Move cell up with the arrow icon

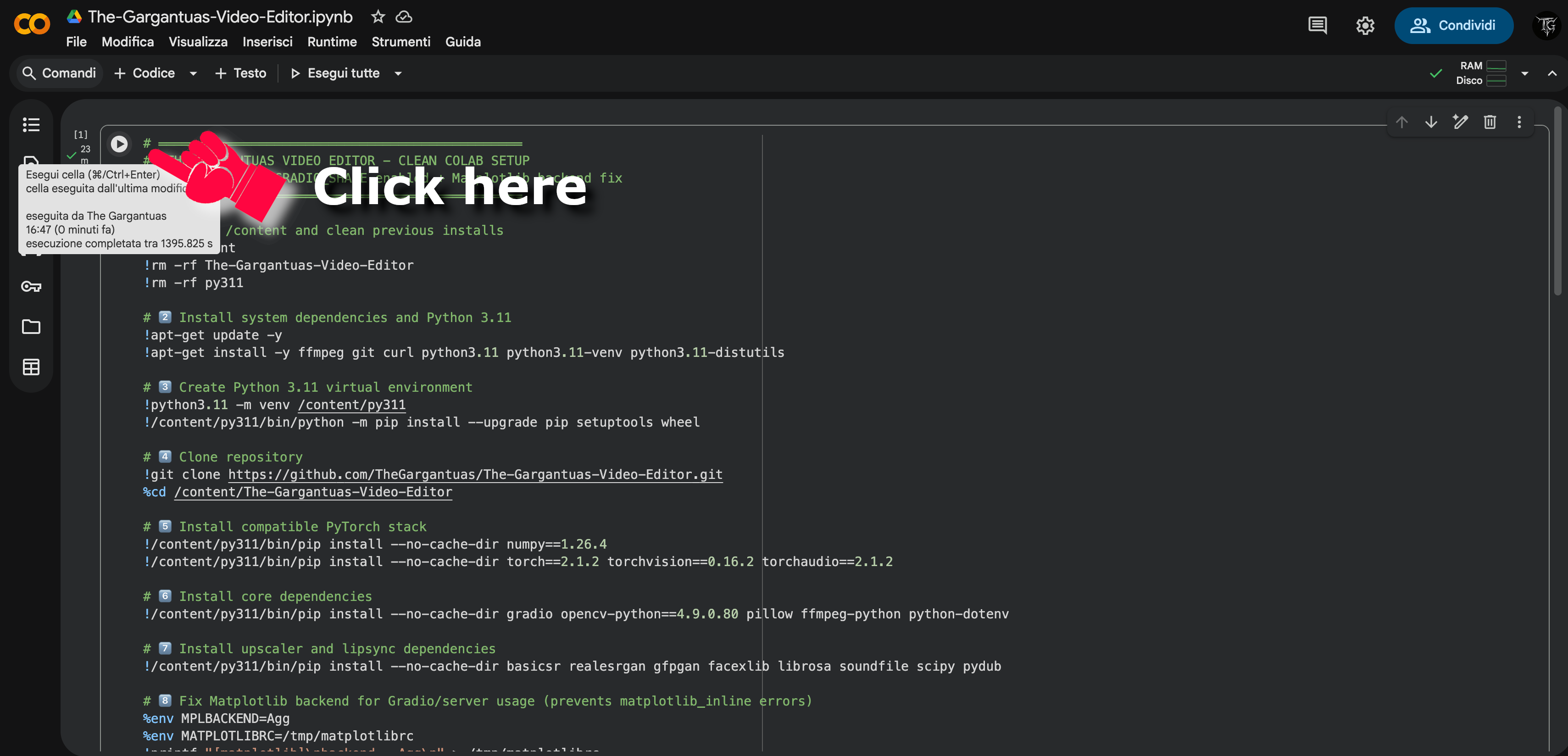click(1402, 122)
